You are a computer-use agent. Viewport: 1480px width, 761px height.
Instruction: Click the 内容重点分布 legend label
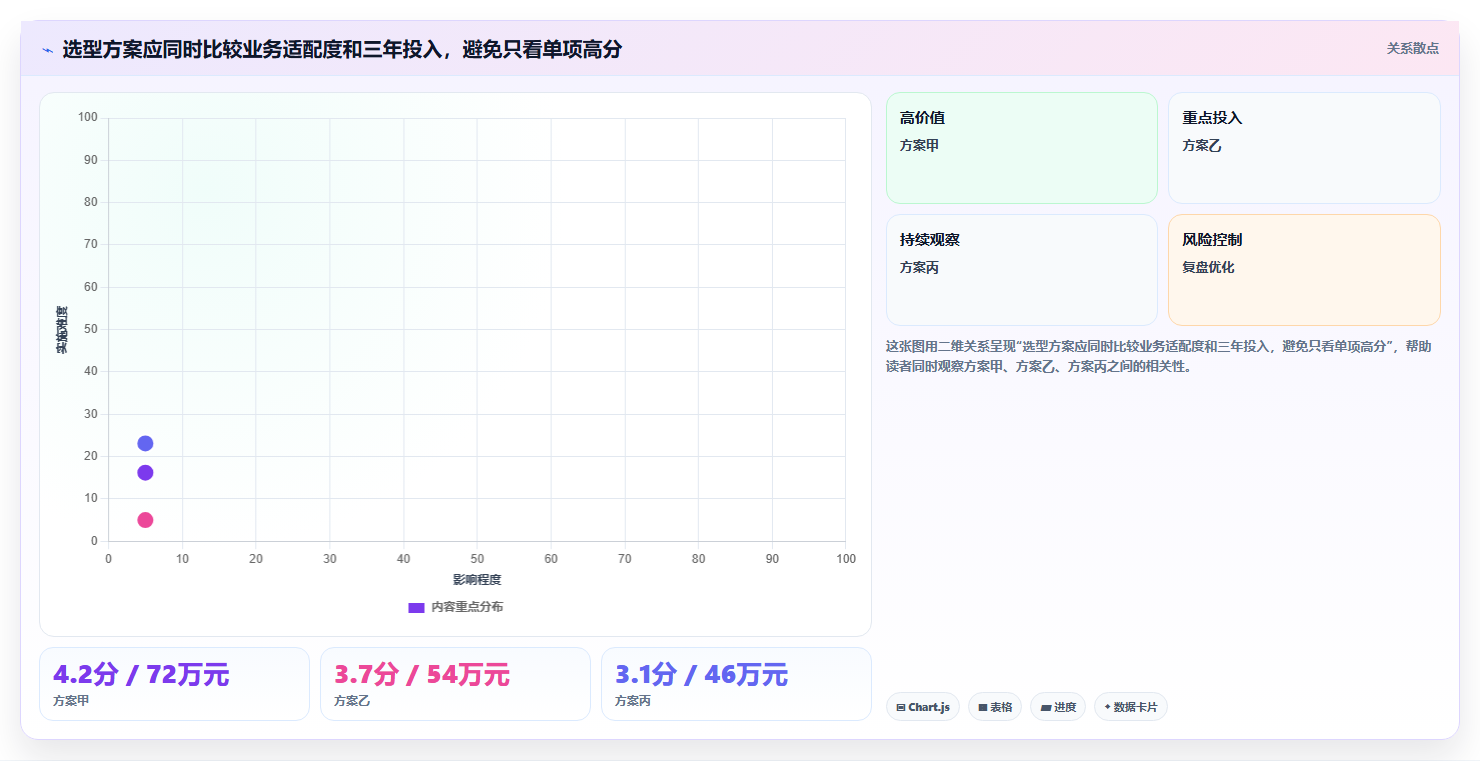(x=467, y=607)
